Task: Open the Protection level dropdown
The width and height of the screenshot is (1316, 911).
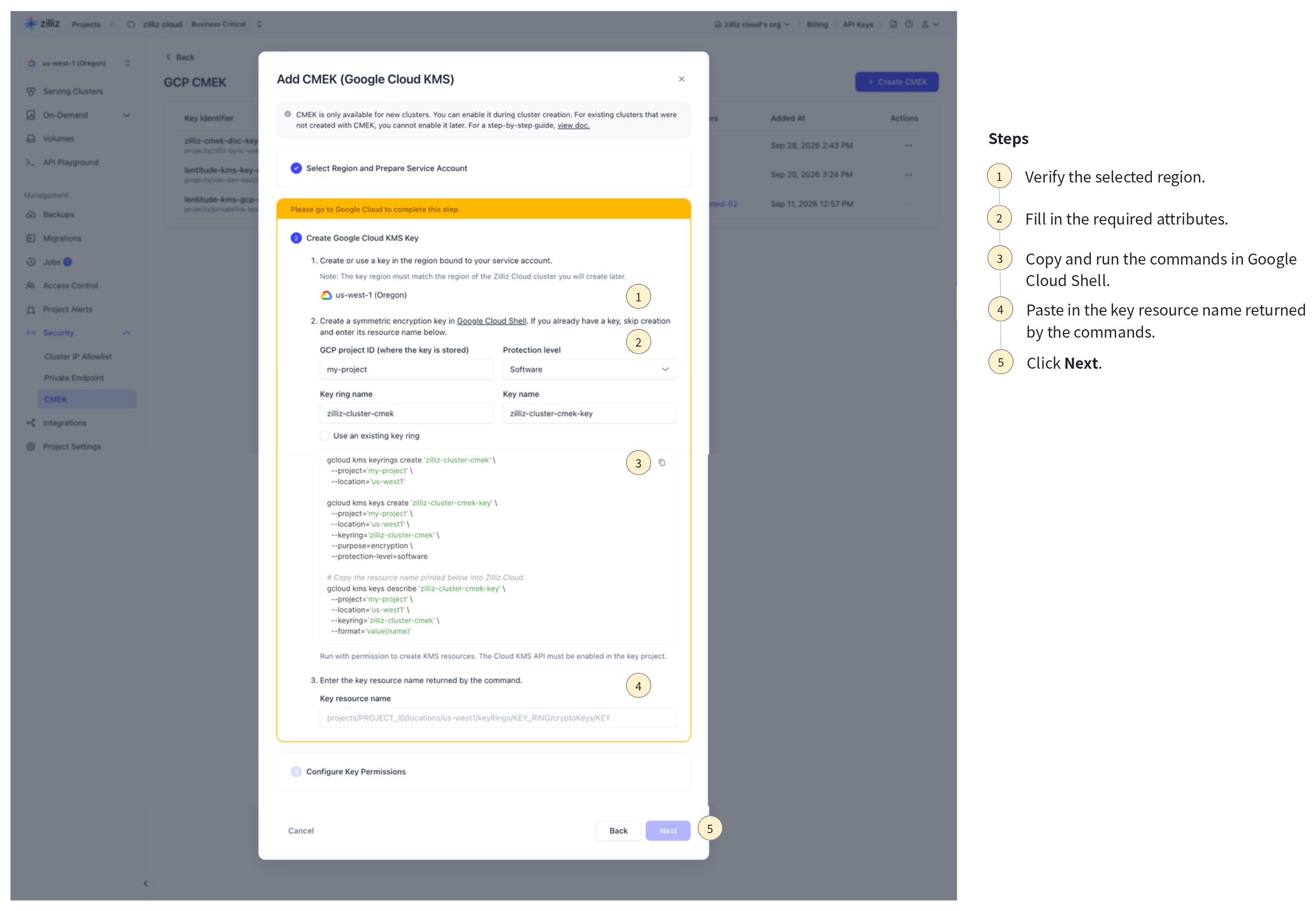Action: tap(590, 369)
